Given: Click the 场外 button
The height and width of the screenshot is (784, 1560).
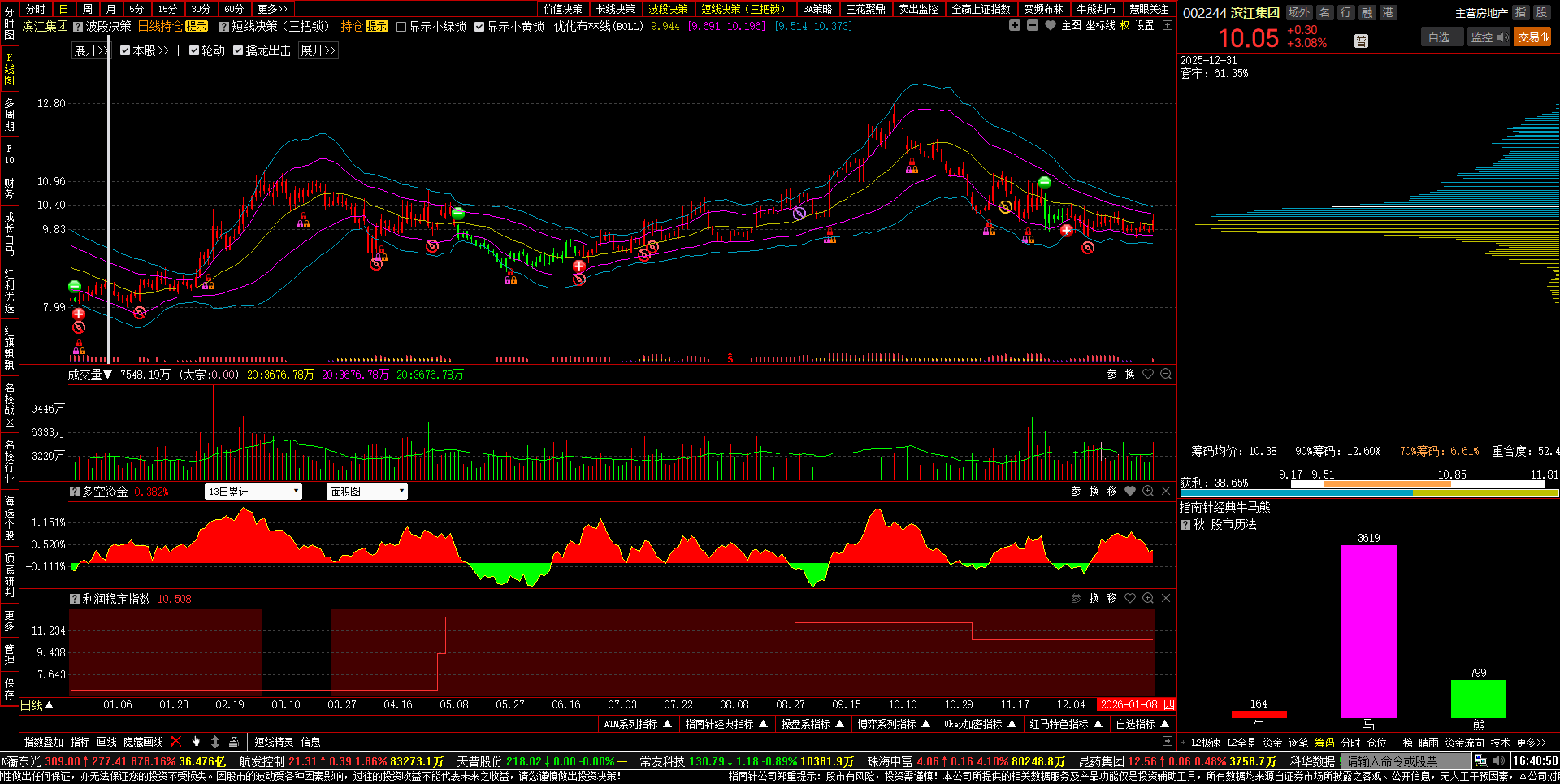Looking at the screenshot, I should [1299, 12].
